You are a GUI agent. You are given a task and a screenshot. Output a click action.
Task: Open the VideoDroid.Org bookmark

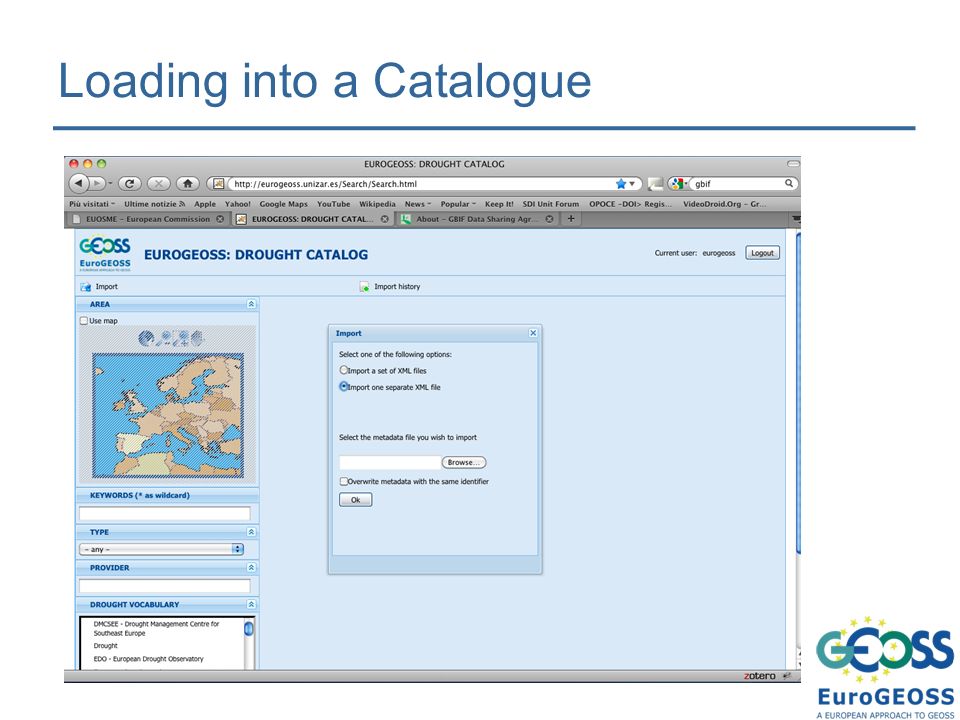pyautogui.click(x=724, y=204)
